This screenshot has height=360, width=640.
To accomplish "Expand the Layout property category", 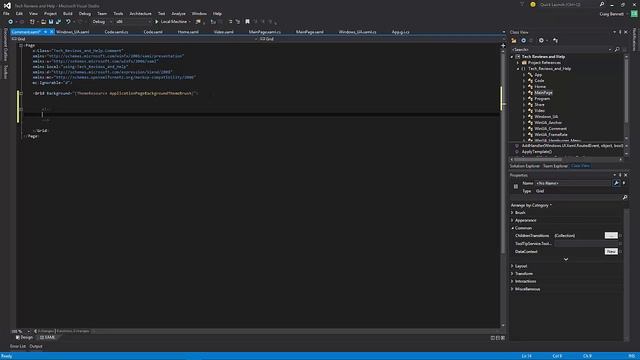I will point(512,266).
